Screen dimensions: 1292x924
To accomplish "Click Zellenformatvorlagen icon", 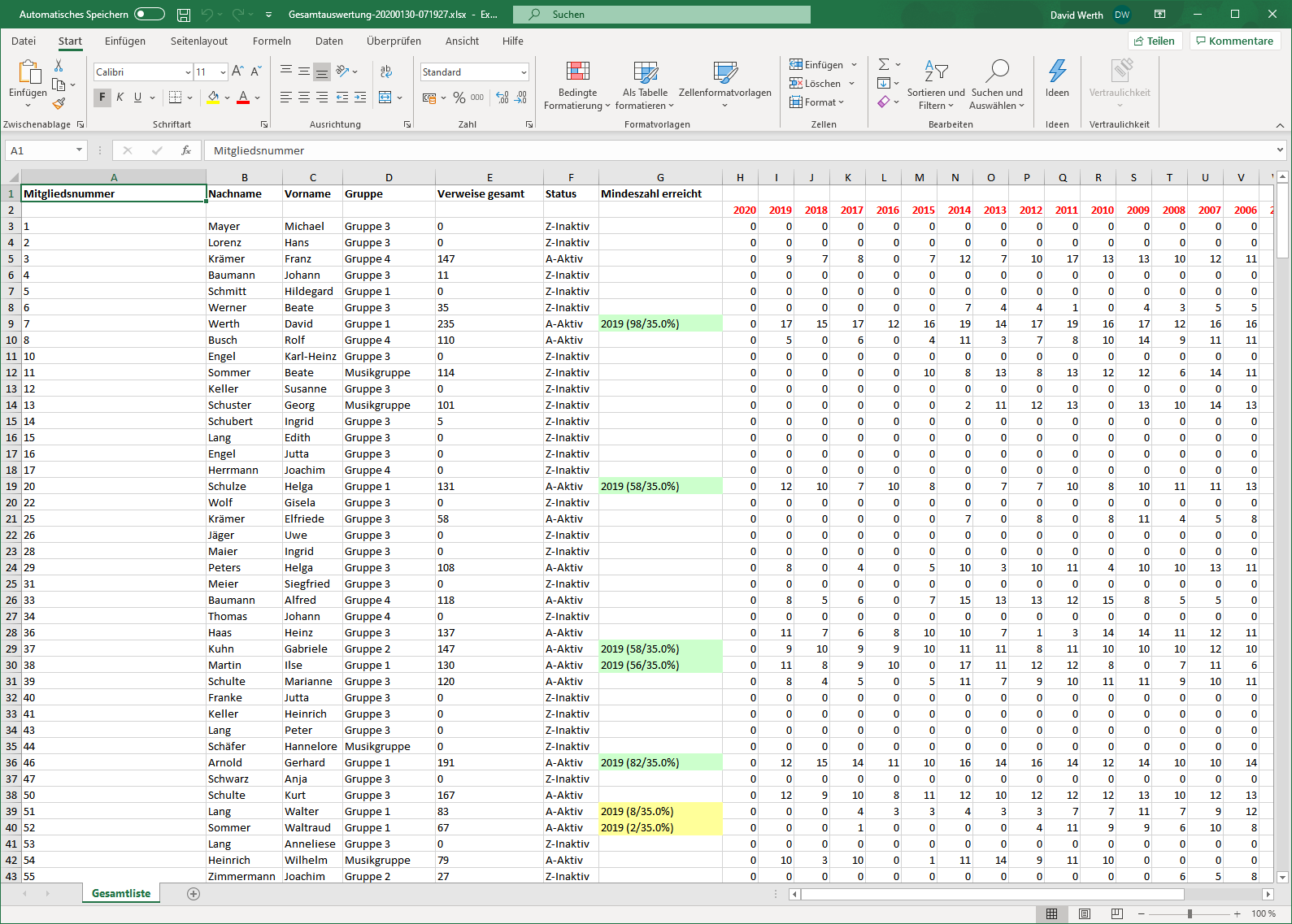I will pyautogui.click(x=724, y=71).
